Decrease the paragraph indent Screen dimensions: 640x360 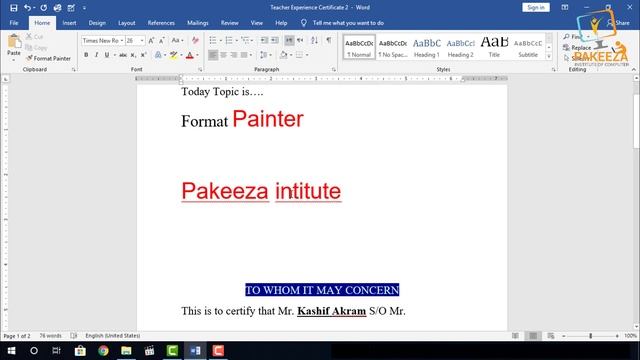[x=264, y=40]
